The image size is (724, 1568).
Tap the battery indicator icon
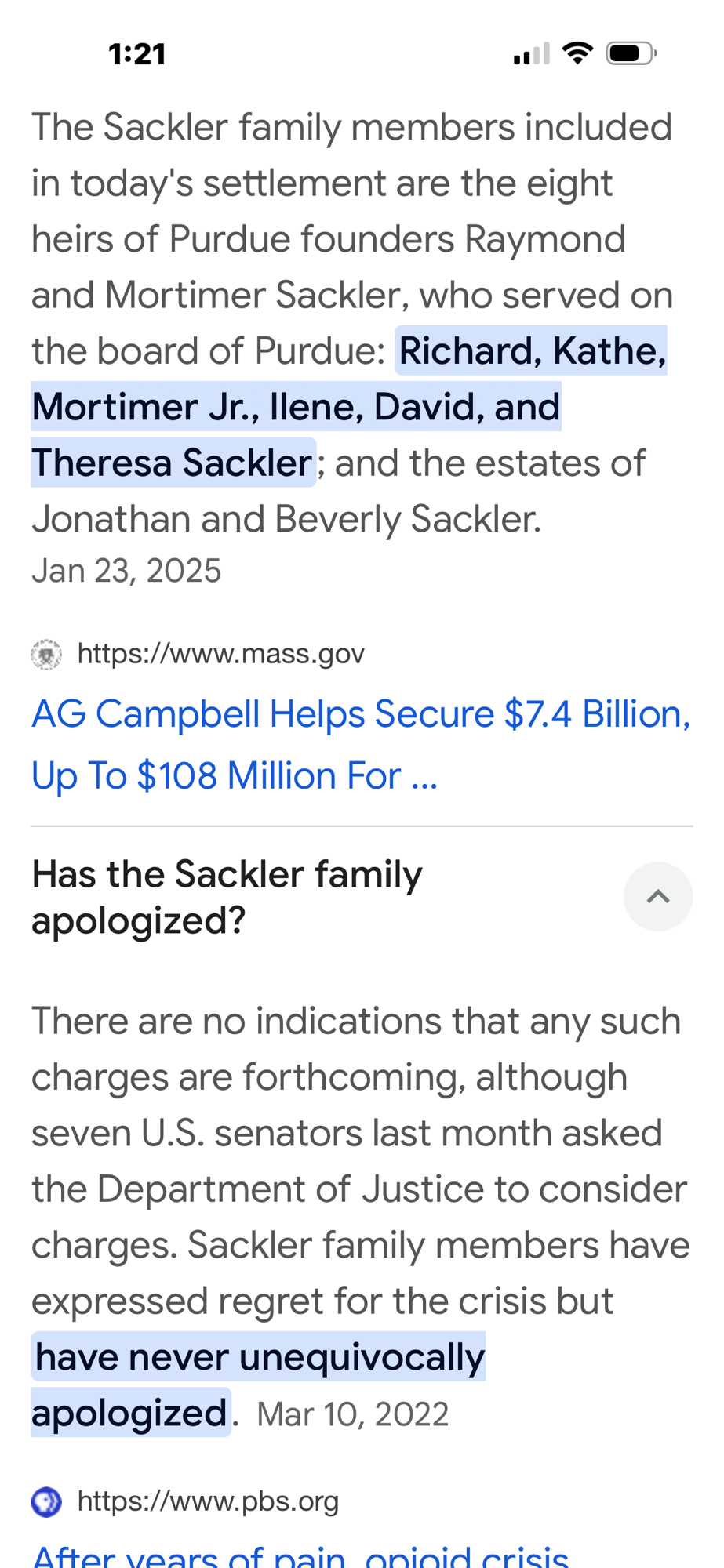[x=631, y=53]
